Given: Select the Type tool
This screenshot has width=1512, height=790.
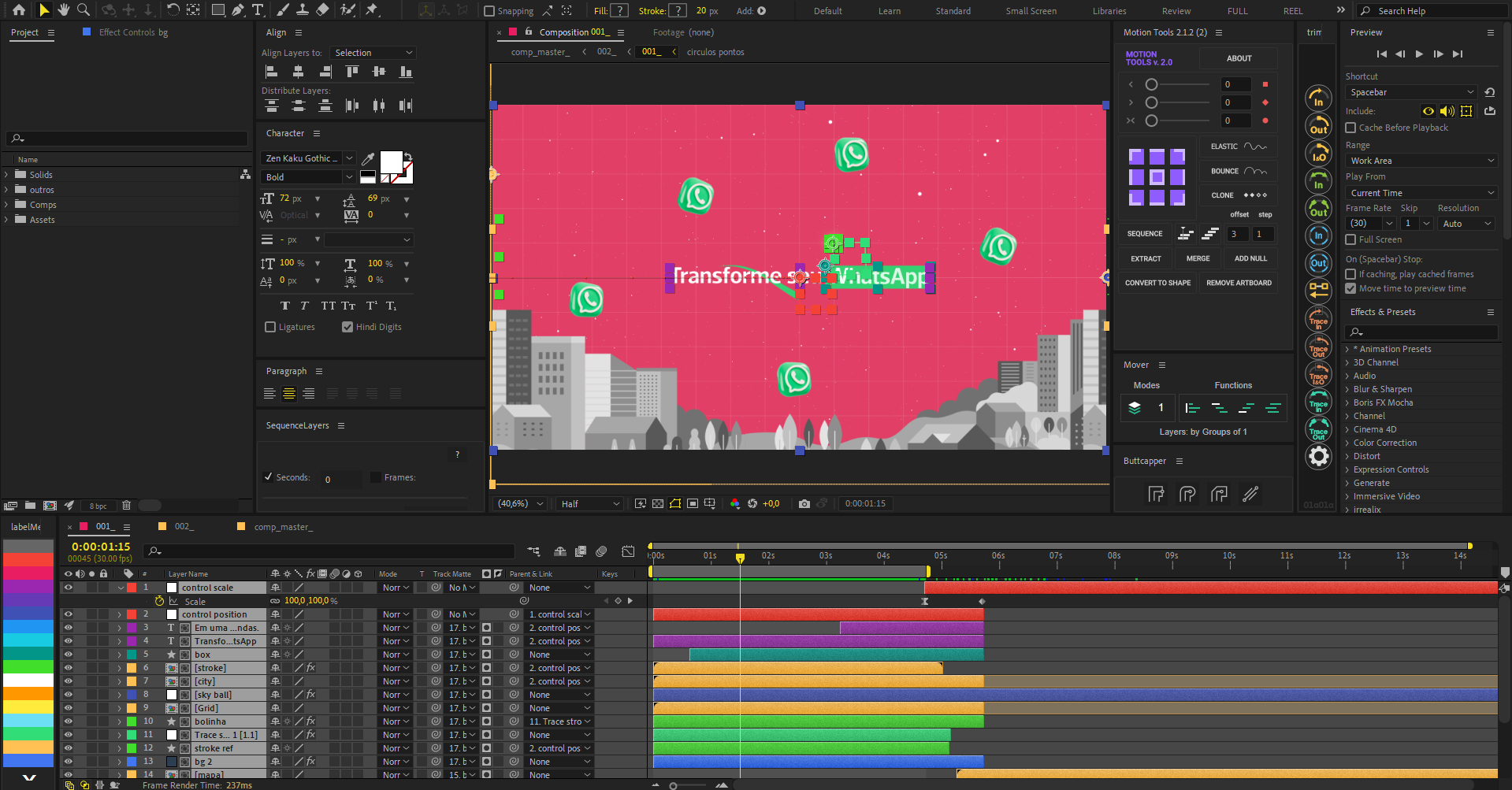Looking at the screenshot, I should [258, 10].
